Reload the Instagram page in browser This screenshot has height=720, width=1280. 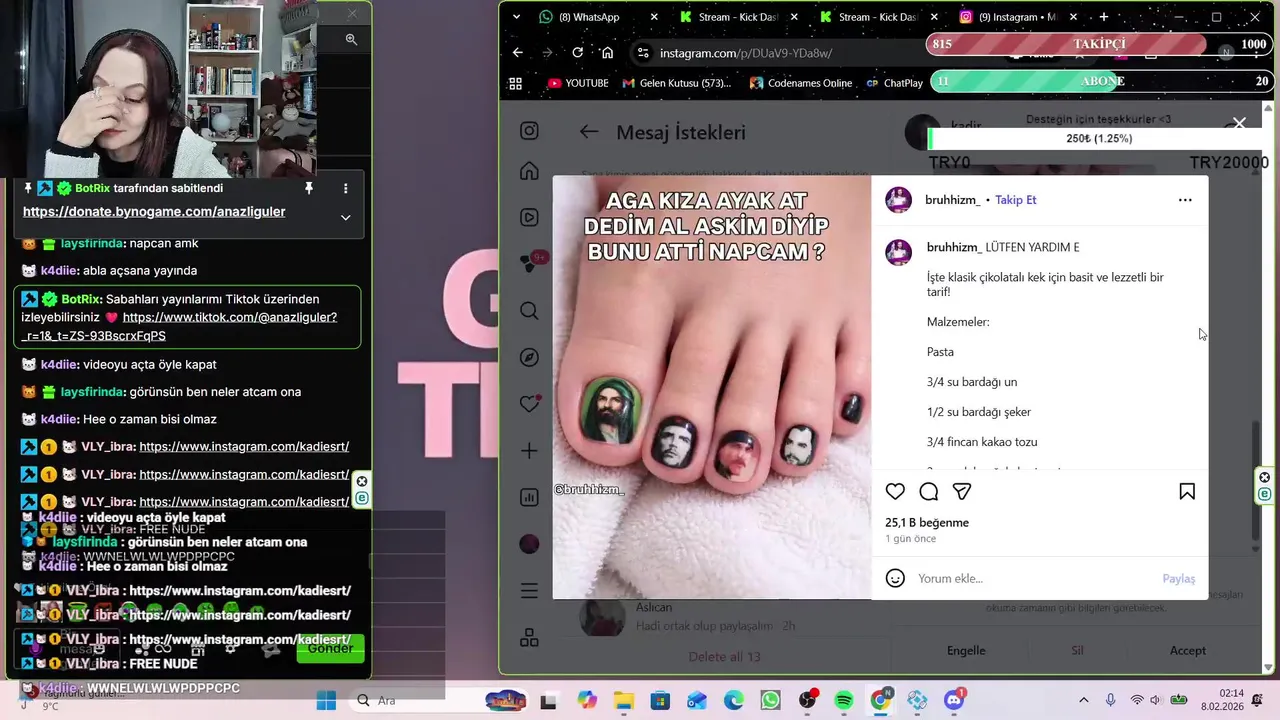[x=577, y=52]
